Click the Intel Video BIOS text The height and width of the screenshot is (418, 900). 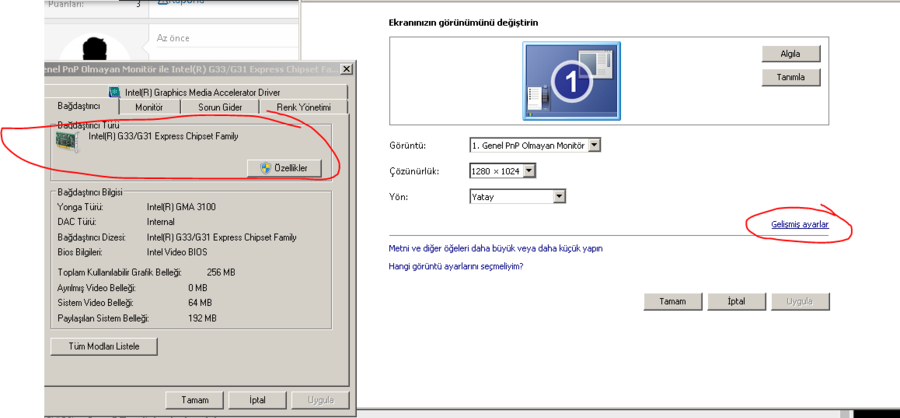click(177, 252)
